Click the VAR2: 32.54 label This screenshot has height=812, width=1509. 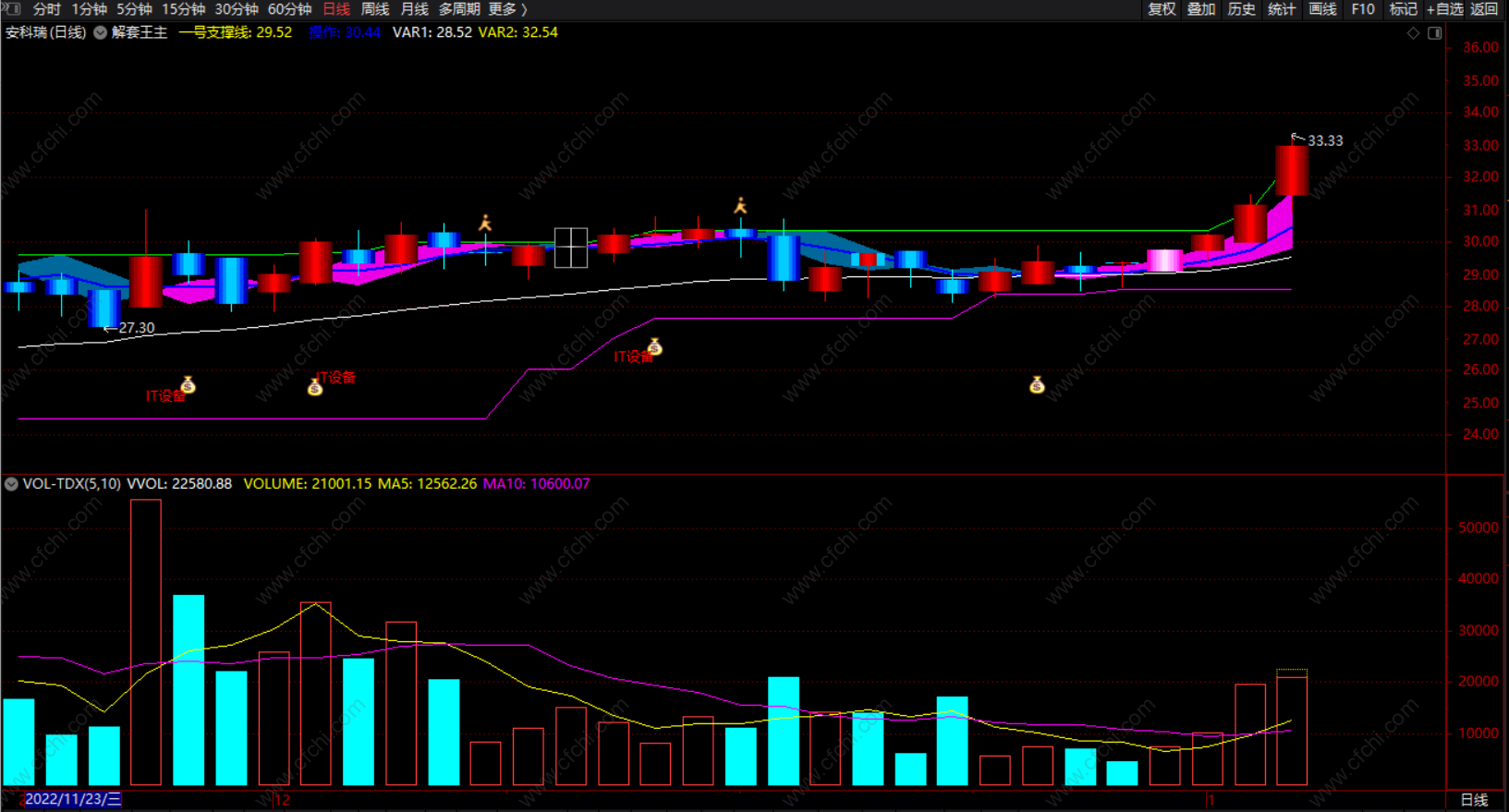pyautogui.click(x=518, y=32)
